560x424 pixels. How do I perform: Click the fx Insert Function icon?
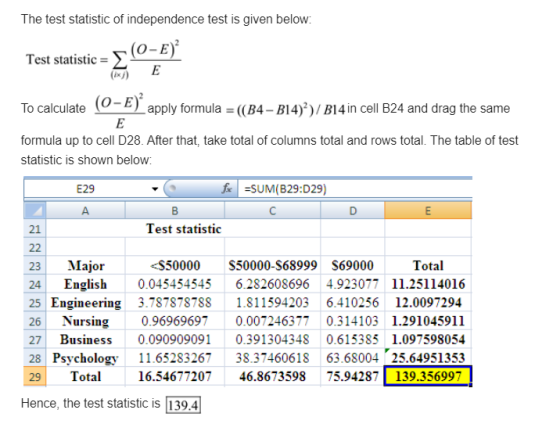click(x=227, y=188)
